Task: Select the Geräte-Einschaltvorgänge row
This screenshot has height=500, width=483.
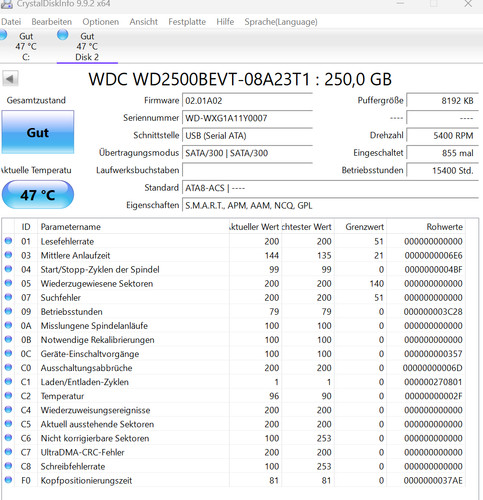Action: coord(233,354)
